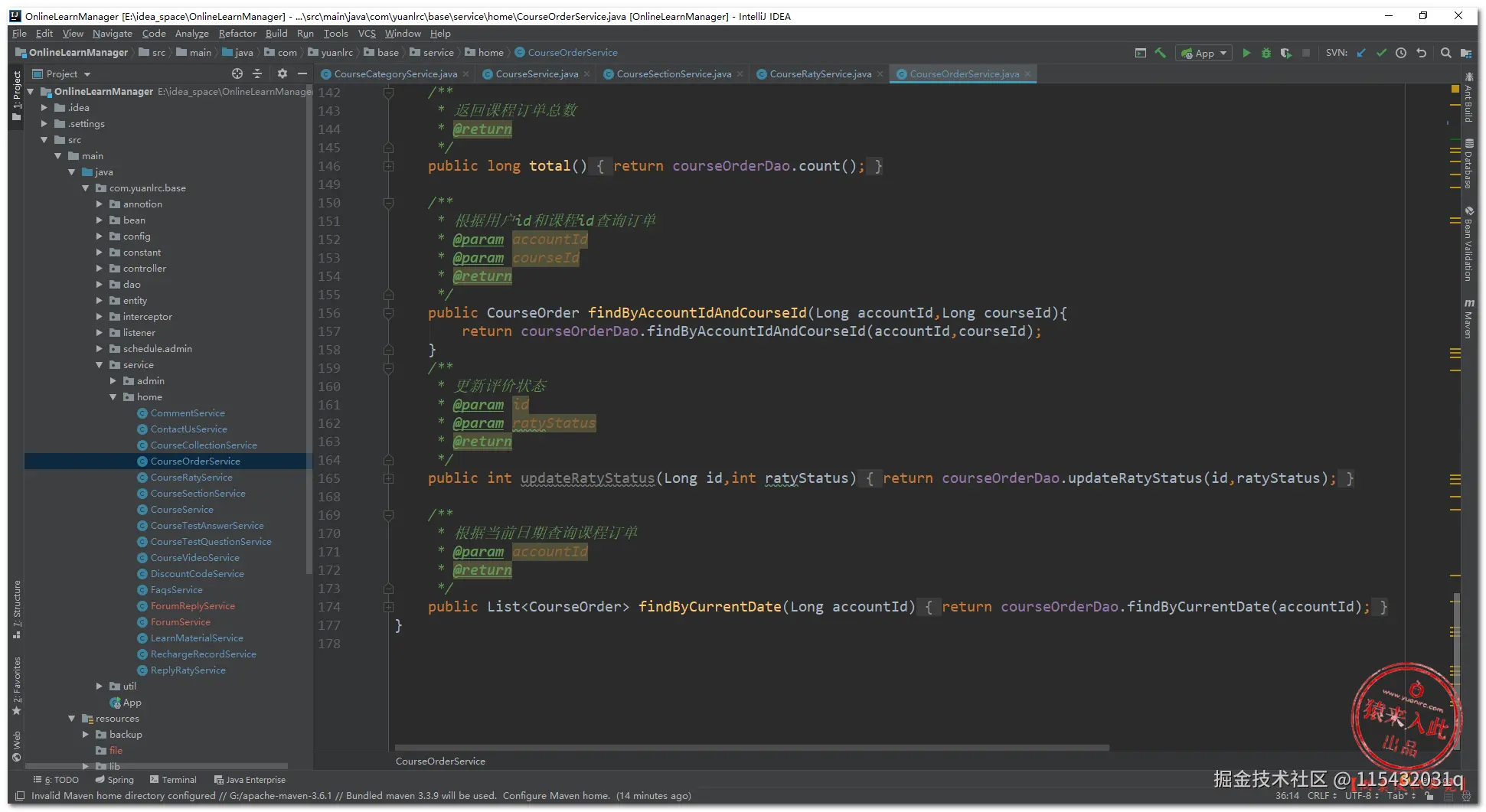
Task: Open SVN Show History clock icon
Action: point(1401,53)
